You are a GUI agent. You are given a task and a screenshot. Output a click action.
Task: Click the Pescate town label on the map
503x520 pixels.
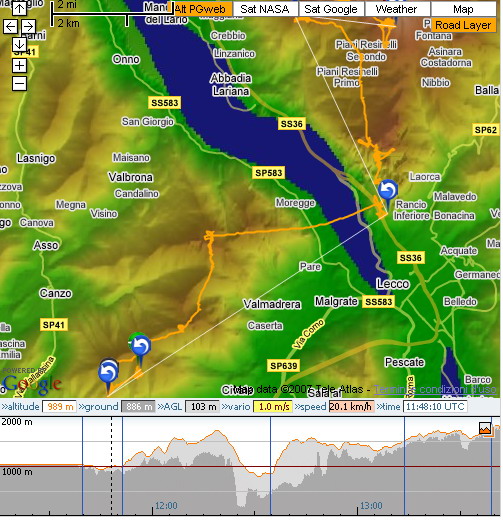coord(405,362)
